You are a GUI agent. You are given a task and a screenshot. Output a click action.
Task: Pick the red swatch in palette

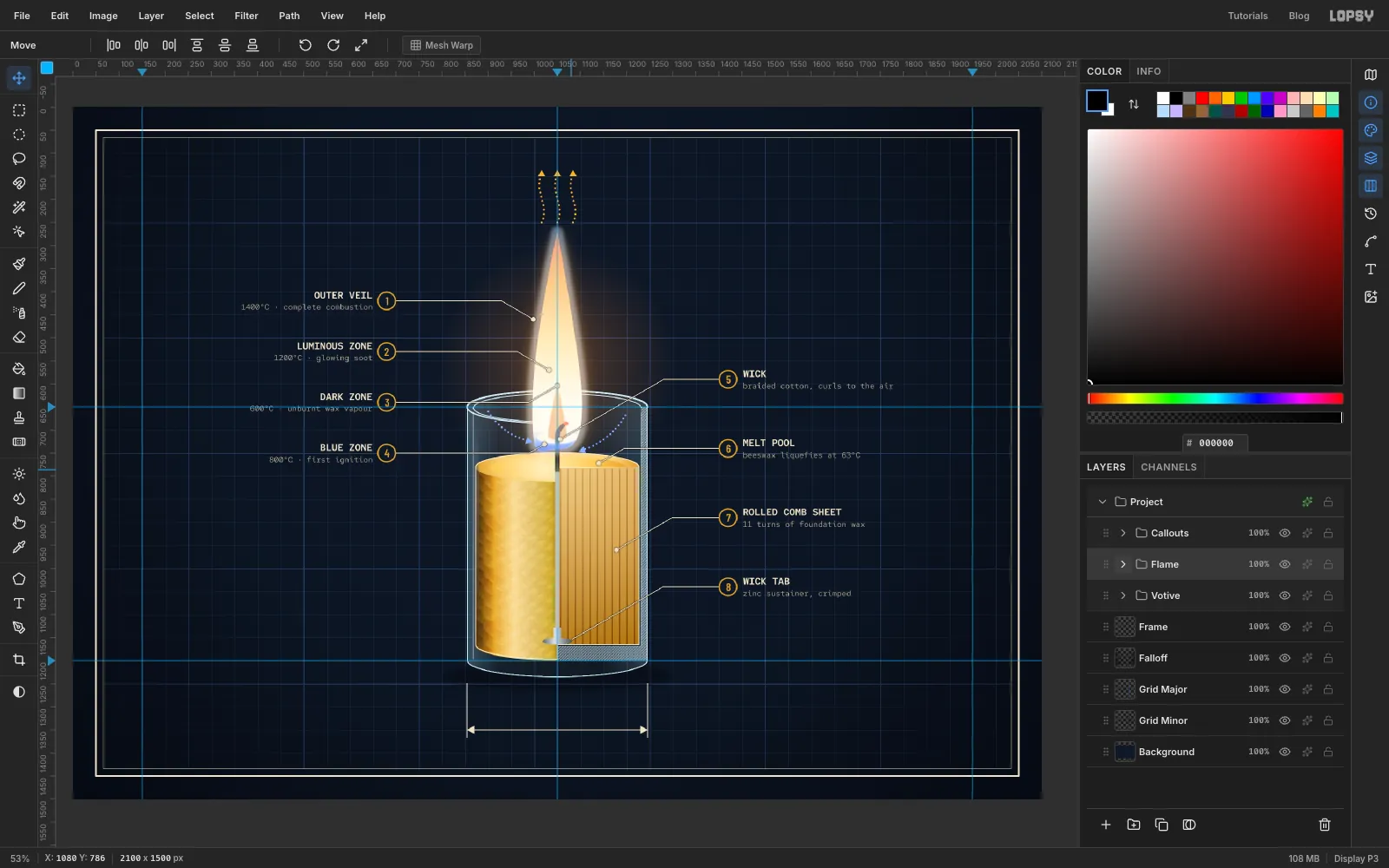1202,98
